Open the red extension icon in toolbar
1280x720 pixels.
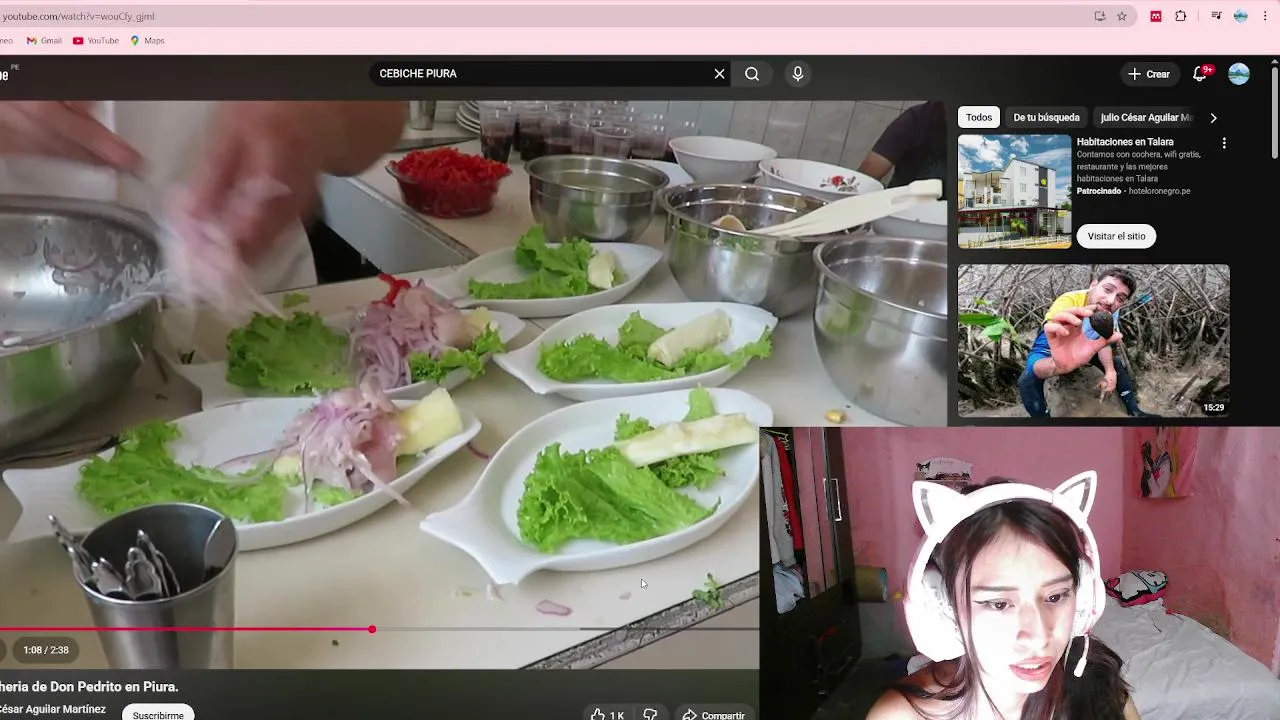pyautogui.click(x=1156, y=16)
